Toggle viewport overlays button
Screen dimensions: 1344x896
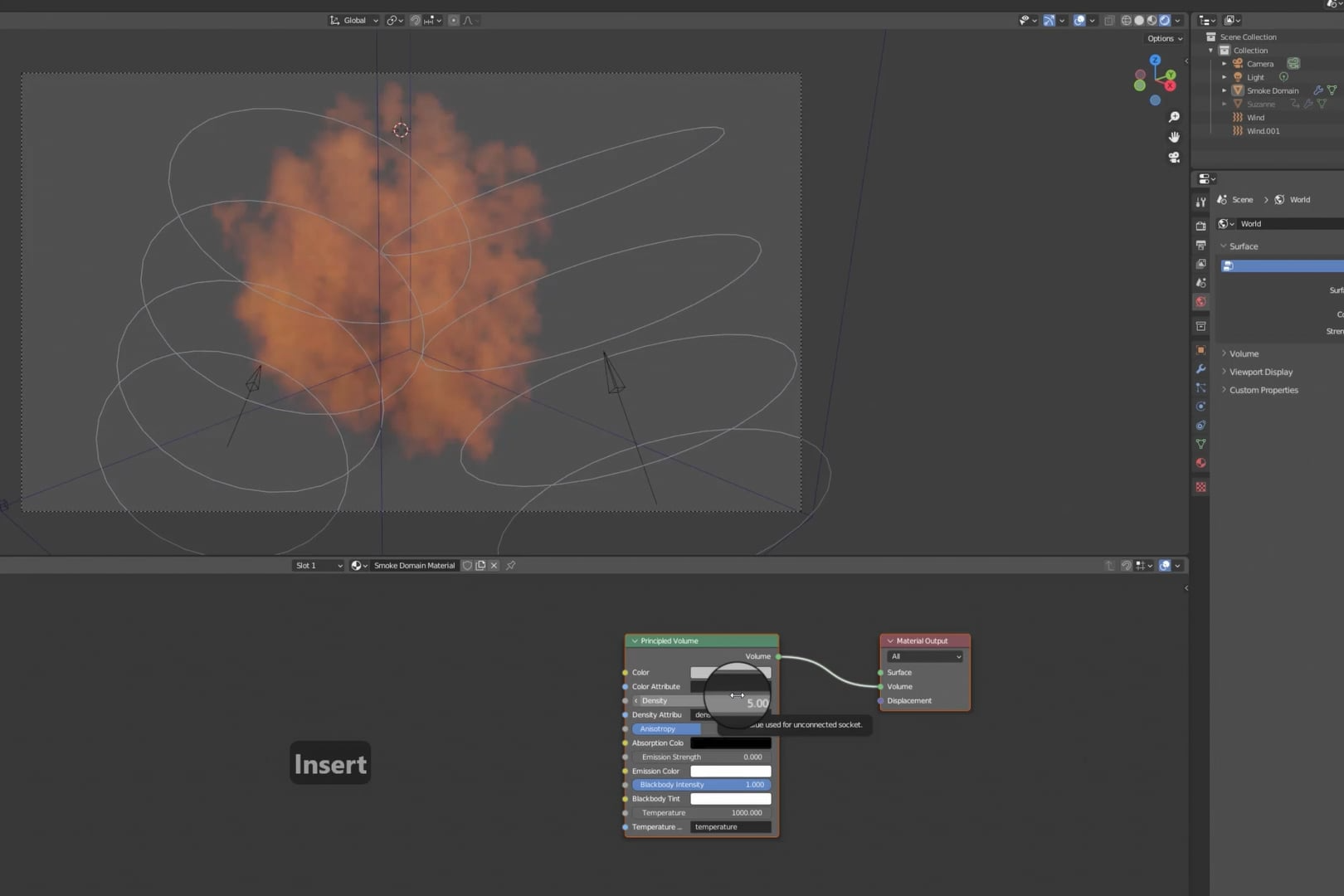pyautogui.click(x=1079, y=21)
